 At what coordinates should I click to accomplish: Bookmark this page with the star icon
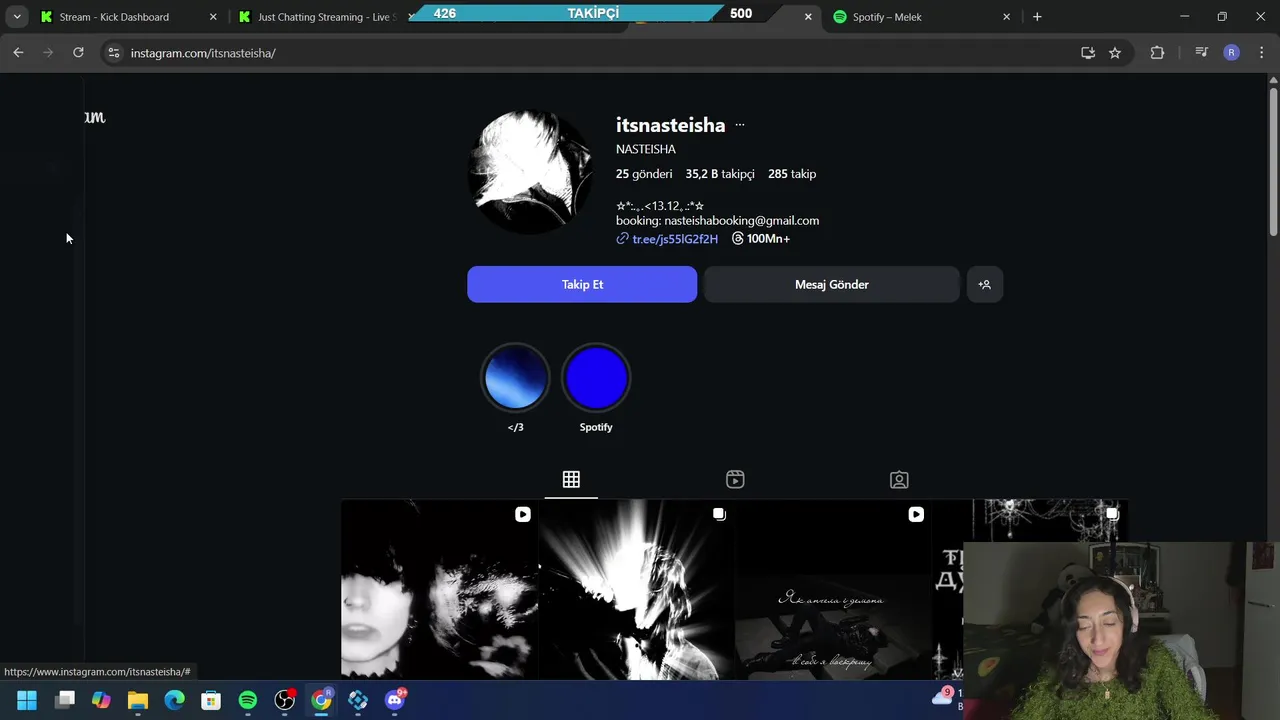pyautogui.click(x=1115, y=53)
